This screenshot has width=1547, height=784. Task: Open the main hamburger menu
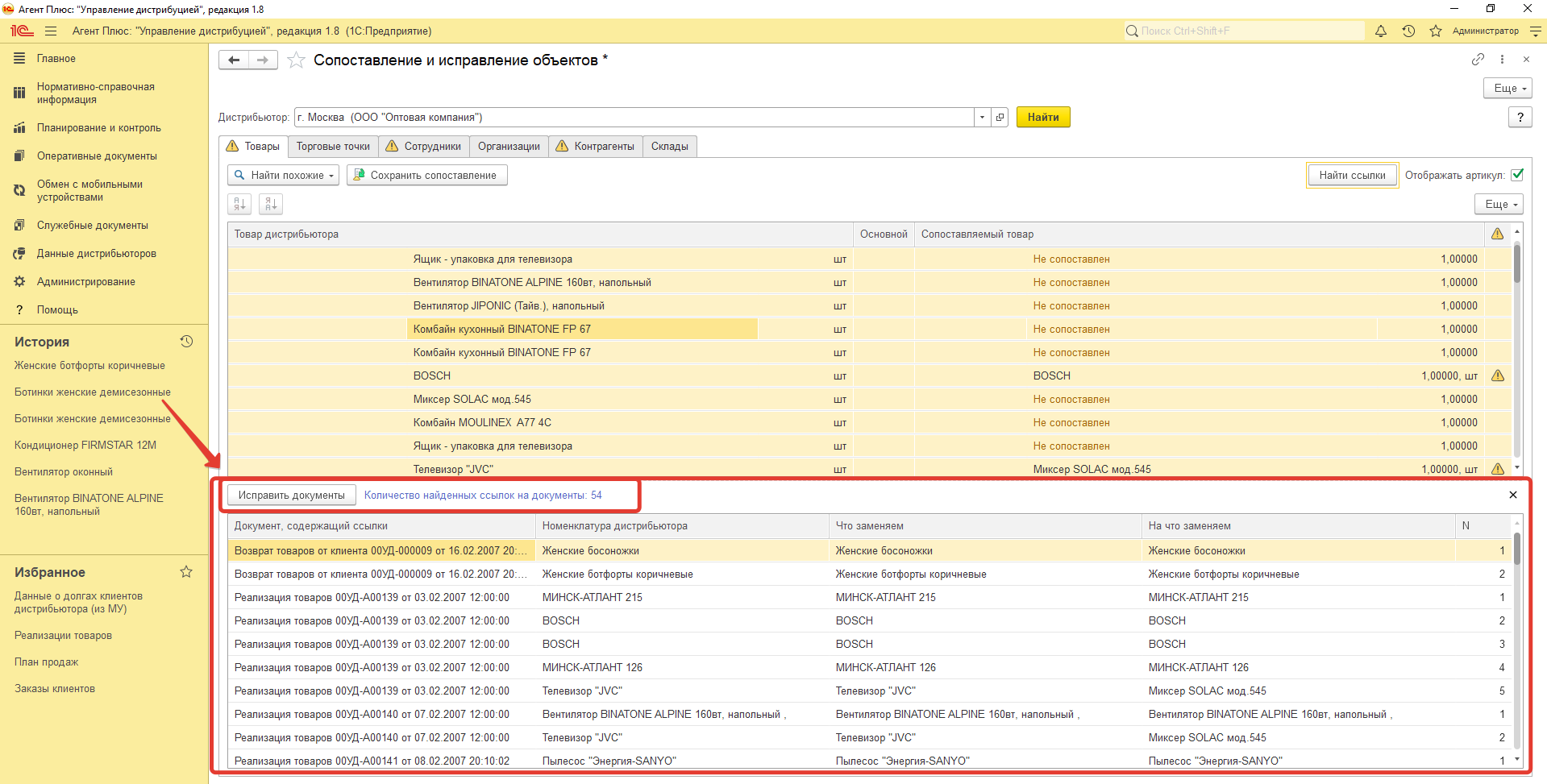pyautogui.click(x=51, y=31)
